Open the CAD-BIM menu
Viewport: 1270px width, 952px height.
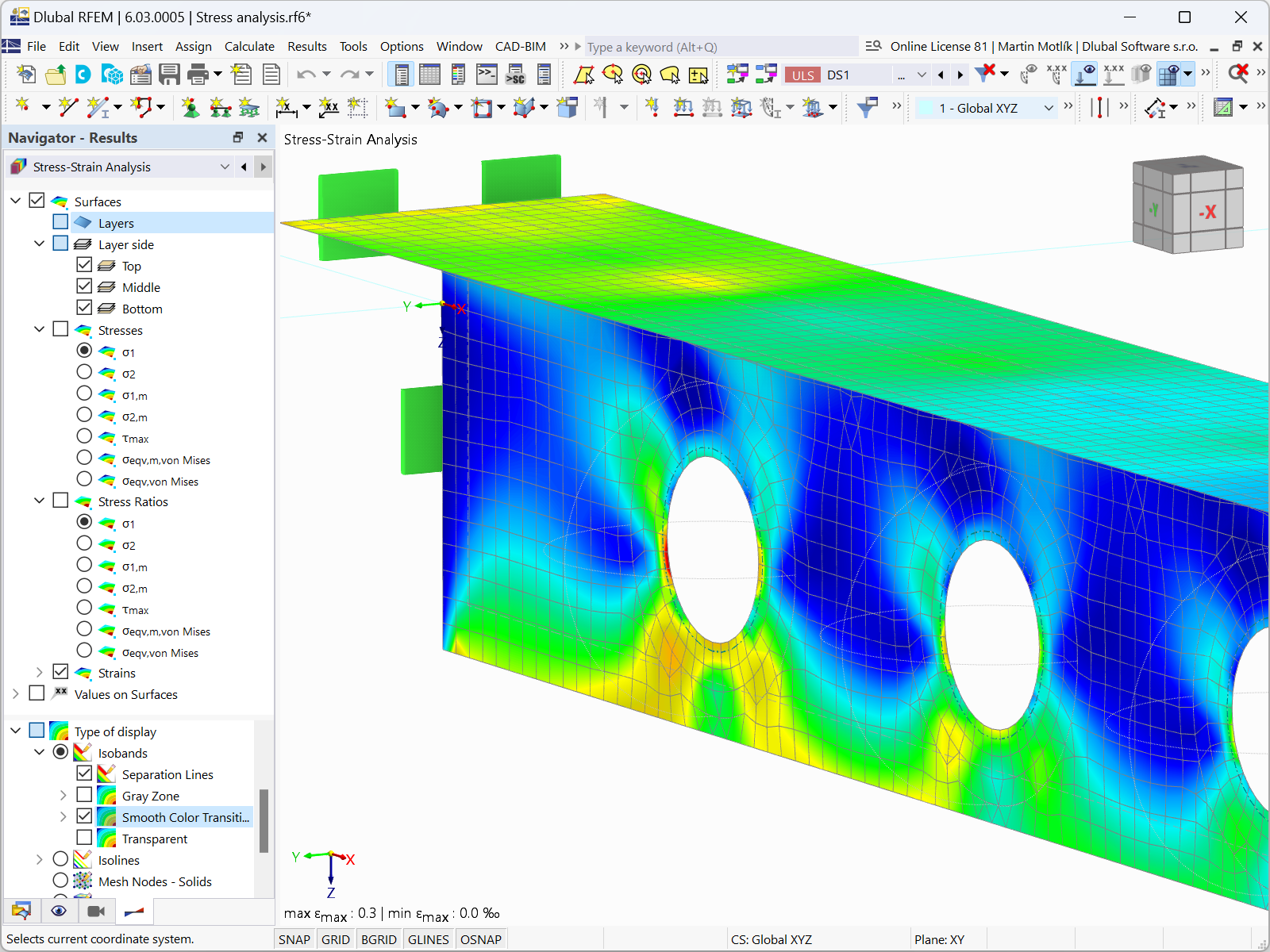coord(521,46)
